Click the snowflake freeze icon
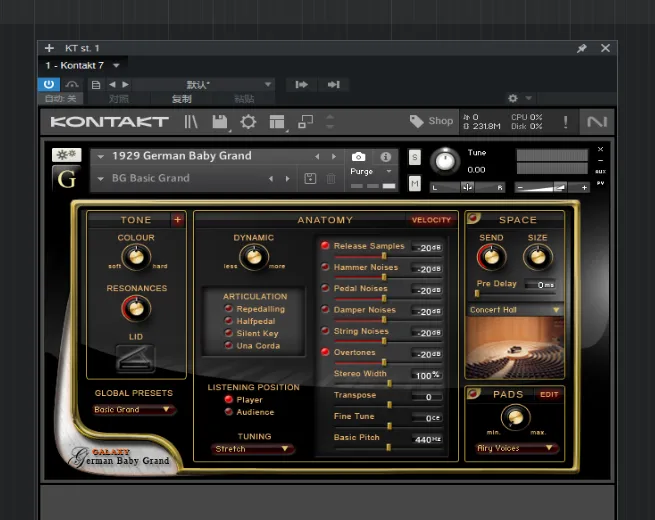The width and height of the screenshot is (655, 520). pyautogui.click(x=66, y=155)
